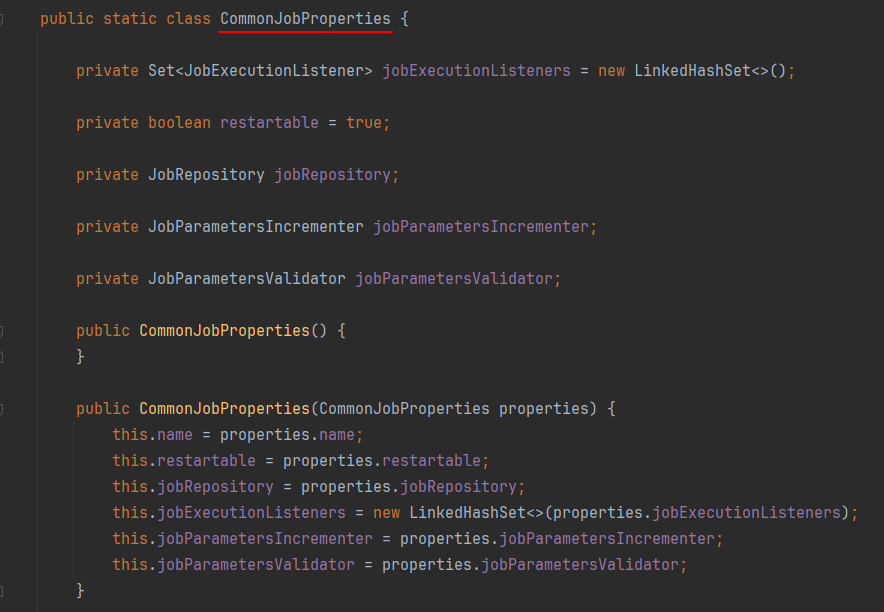This screenshot has height=612, width=884.
Task: Click LinkedHashSet in the field initializer line
Action: tap(692, 71)
